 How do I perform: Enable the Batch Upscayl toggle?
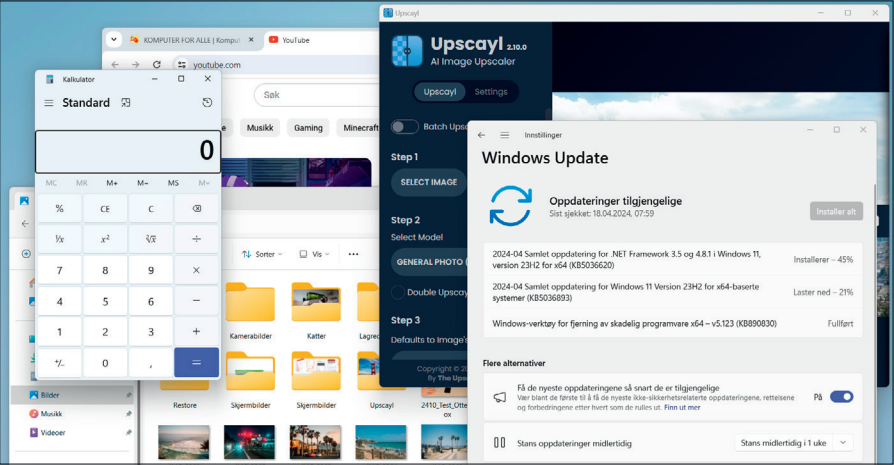coord(404,127)
